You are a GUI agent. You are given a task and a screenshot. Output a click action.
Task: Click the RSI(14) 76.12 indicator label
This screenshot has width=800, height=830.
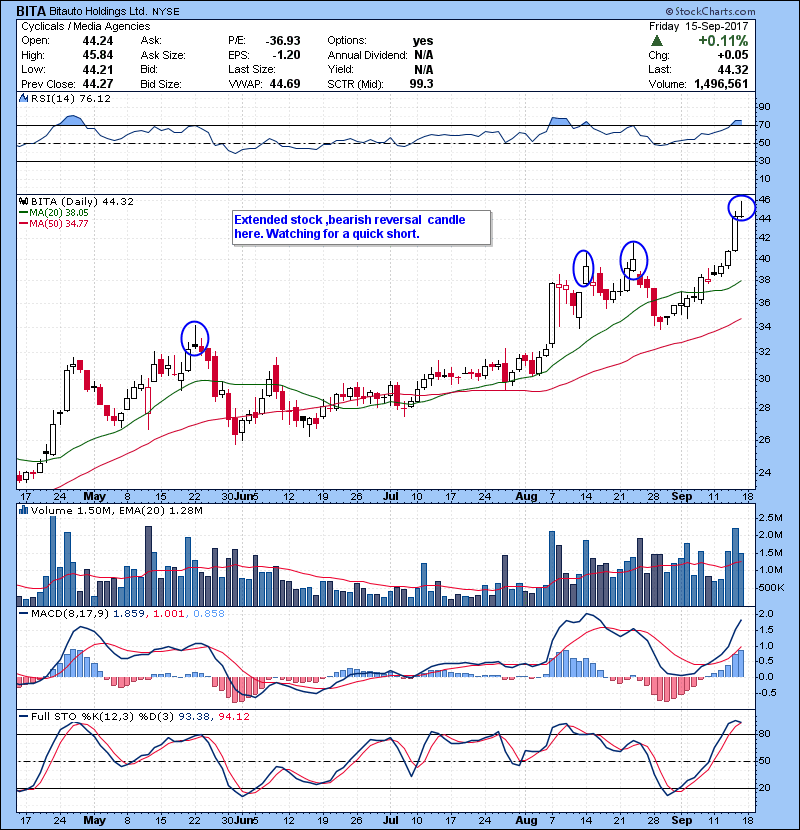[70, 98]
